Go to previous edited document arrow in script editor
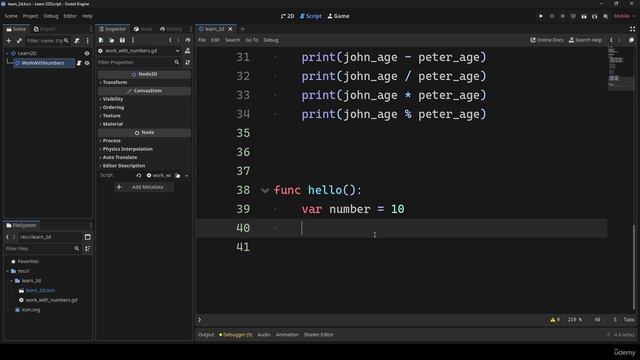Screen dimensions: 640x360 click(x=611, y=40)
